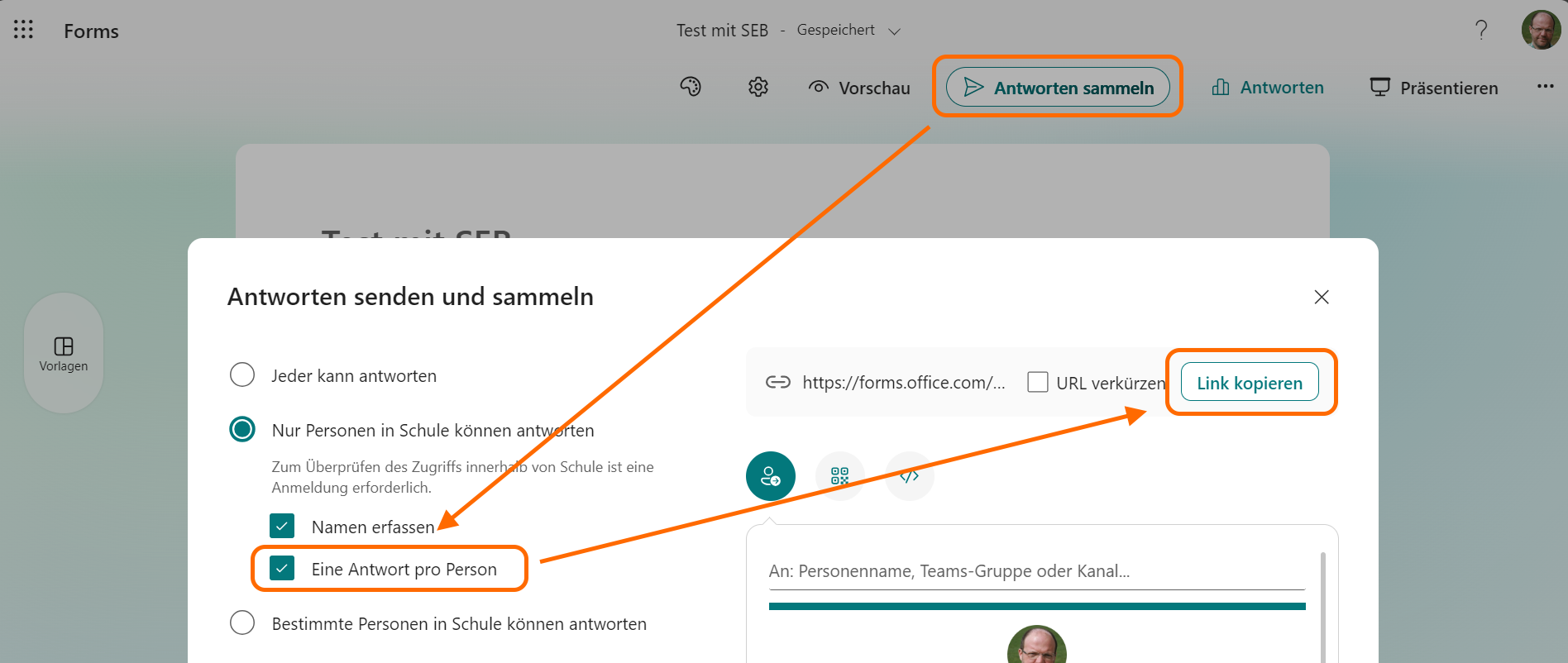Select the embed code share option
The height and width of the screenshot is (663, 1568).
point(909,476)
